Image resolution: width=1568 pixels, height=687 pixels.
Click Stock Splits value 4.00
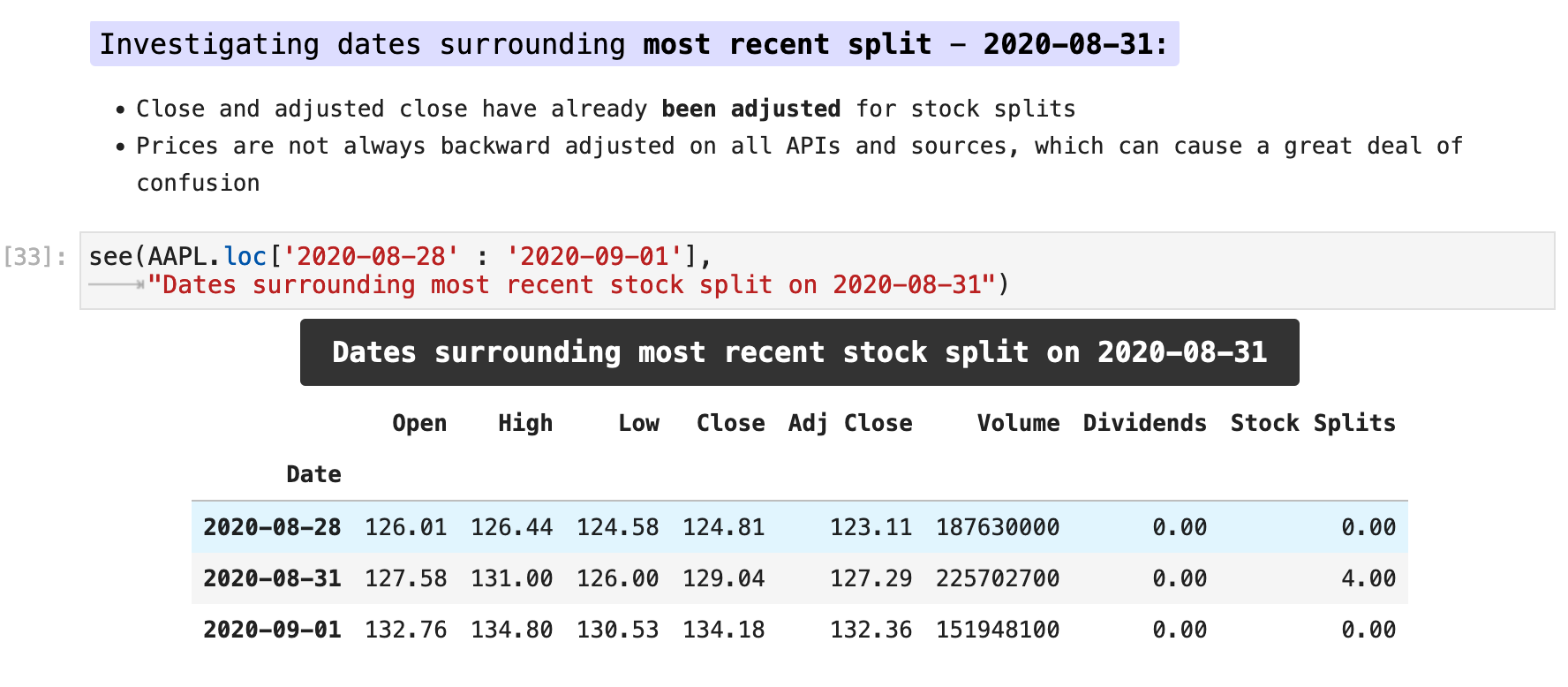(1368, 578)
